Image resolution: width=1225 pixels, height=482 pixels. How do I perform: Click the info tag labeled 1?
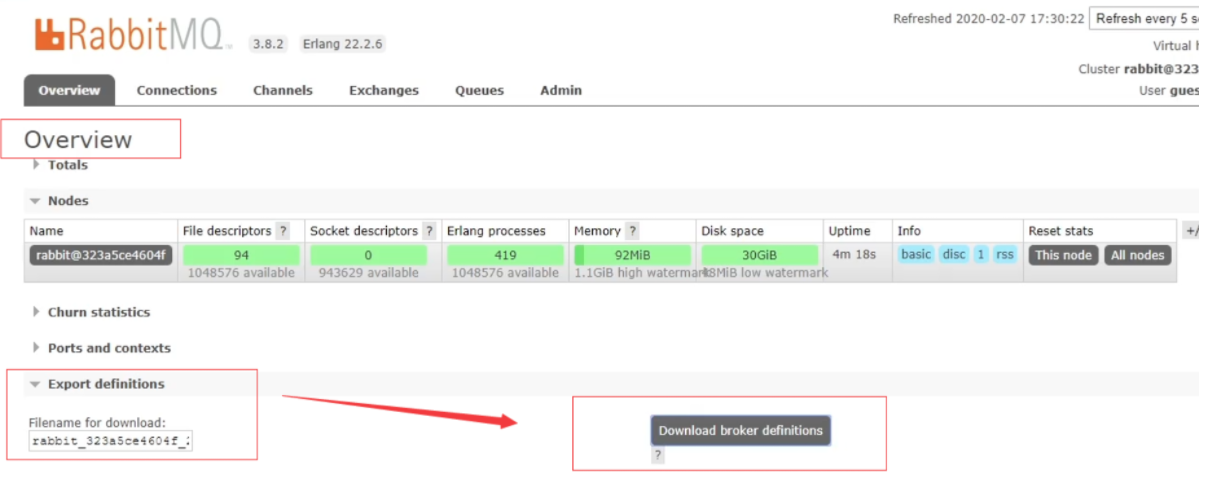click(980, 254)
